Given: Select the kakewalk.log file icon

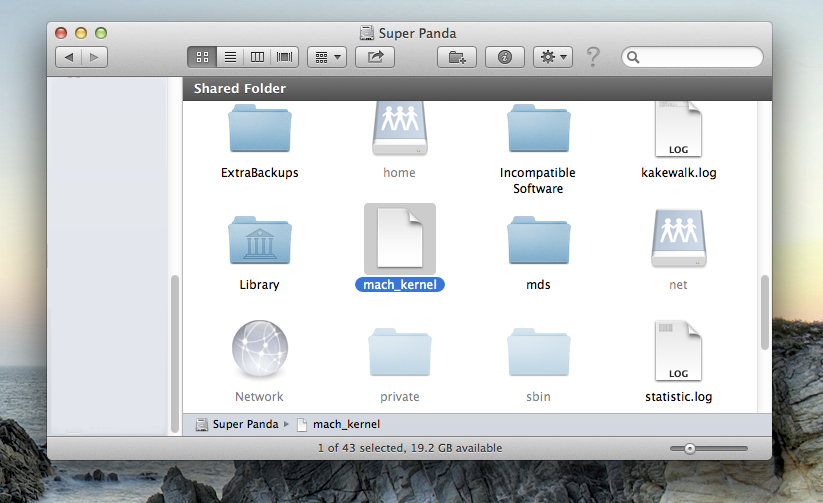Looking at the screenshot, I should point(678,129).
